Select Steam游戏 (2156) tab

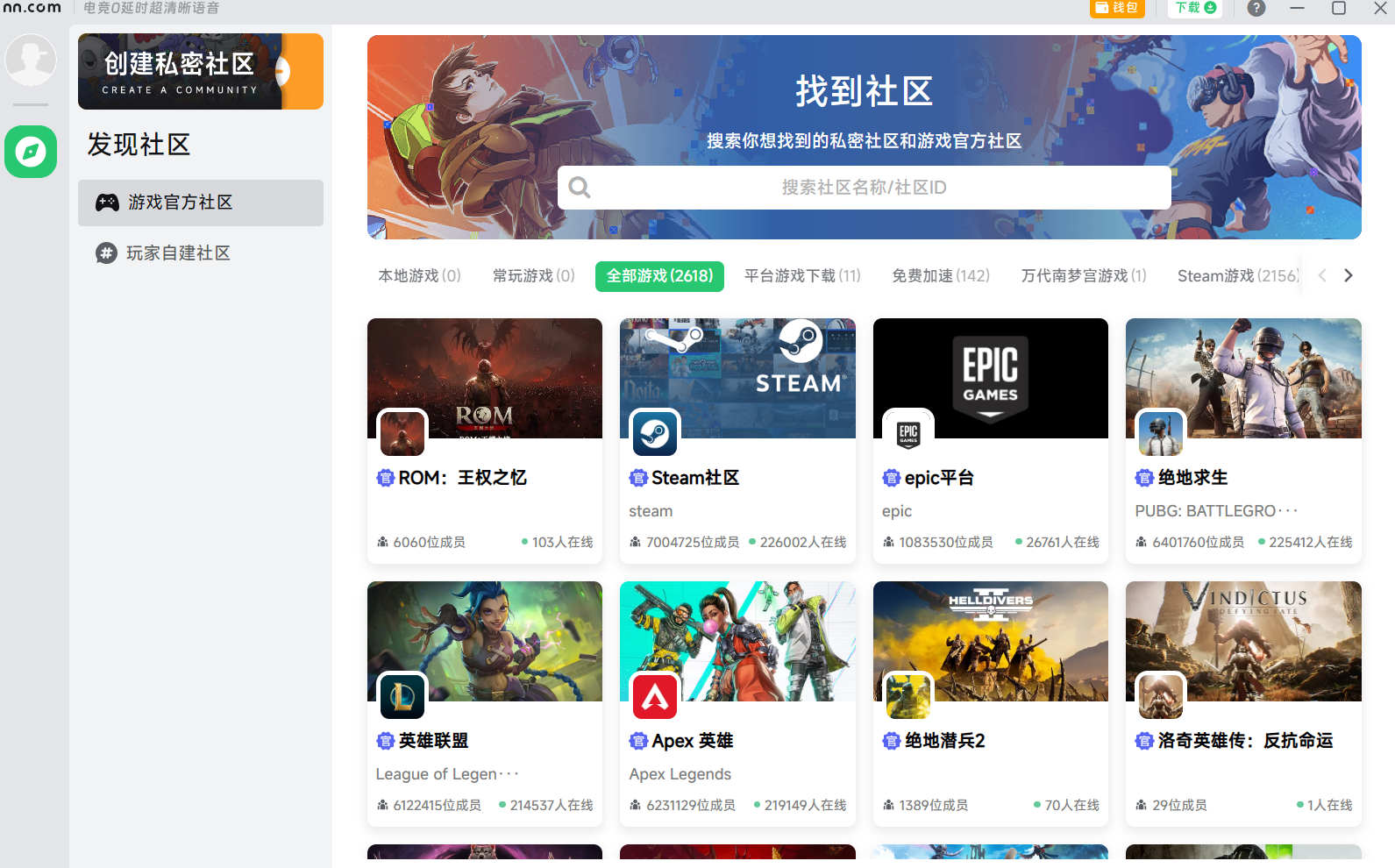[1238, 276]
